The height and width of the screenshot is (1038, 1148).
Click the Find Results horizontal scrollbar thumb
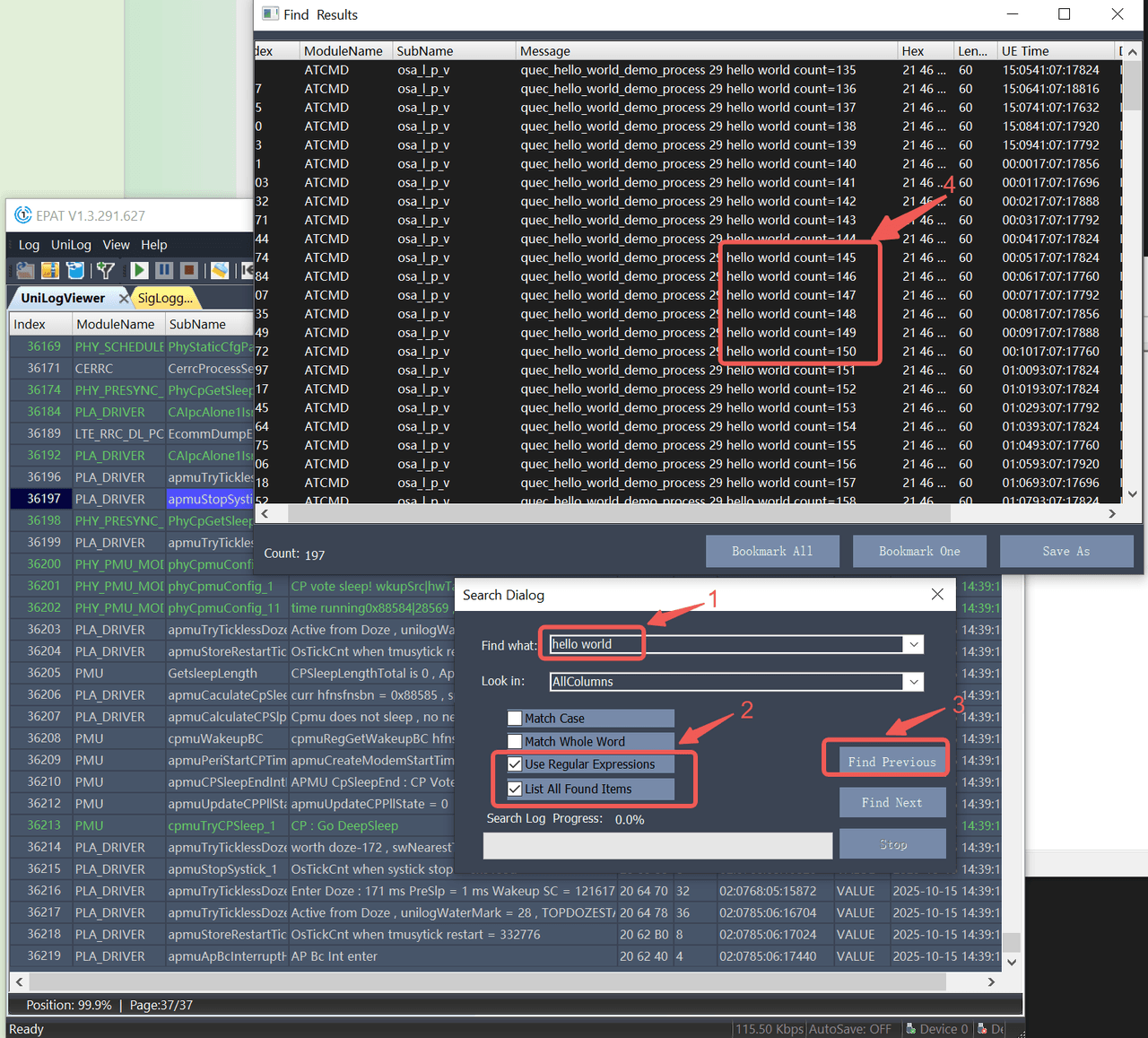point(619,514)
